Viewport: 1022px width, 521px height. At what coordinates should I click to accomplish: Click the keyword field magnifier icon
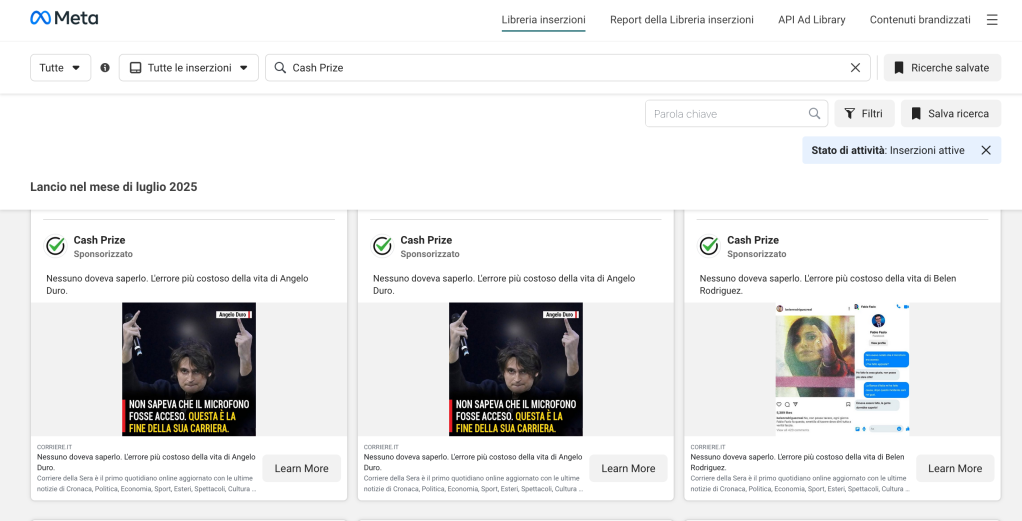(815, 114)
